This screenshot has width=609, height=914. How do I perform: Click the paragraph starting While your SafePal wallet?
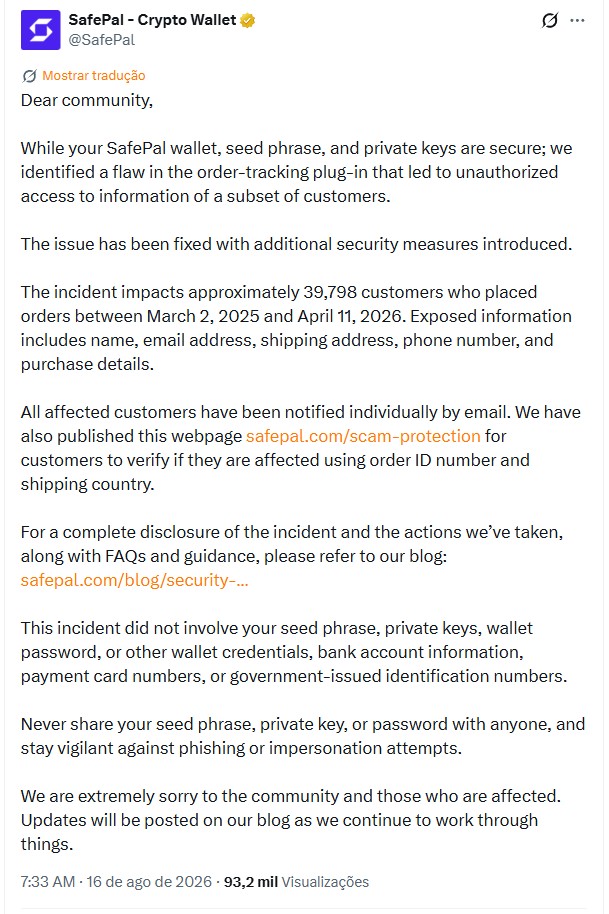(x=297, y=172)
